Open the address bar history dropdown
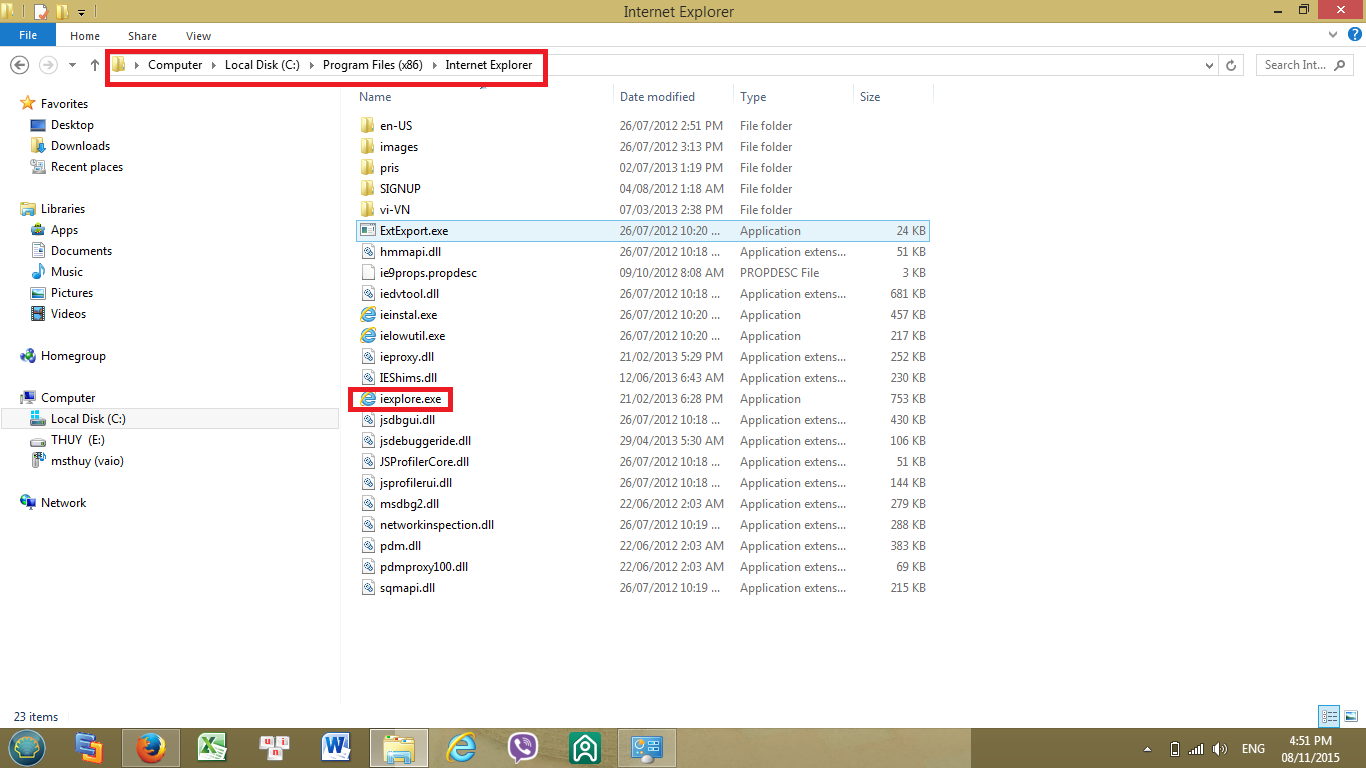Image resolution: width=1366 pixels, height=768 pixels. point(1210,65)
